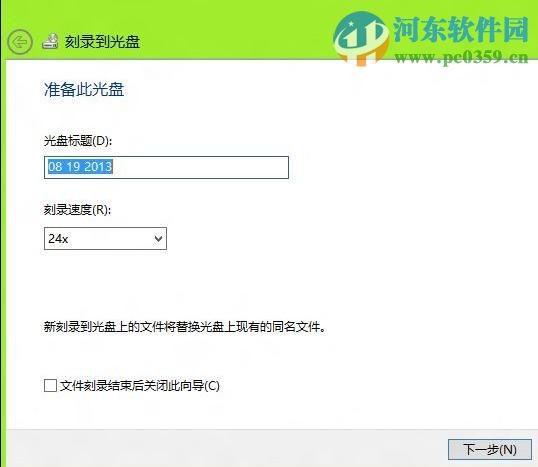Click the empty area right of 08 19 2013
This screenshot has width=538, height=467.
[x=201, y=167]
